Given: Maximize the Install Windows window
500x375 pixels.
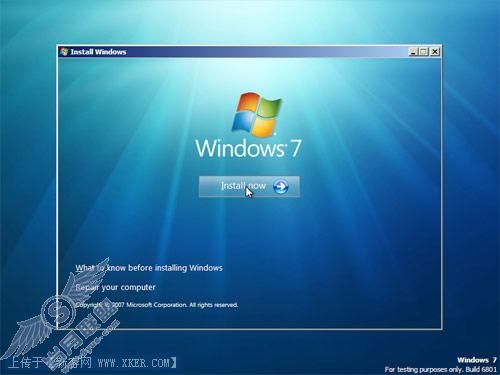Looking at the screenshot, I should point(423,52).
